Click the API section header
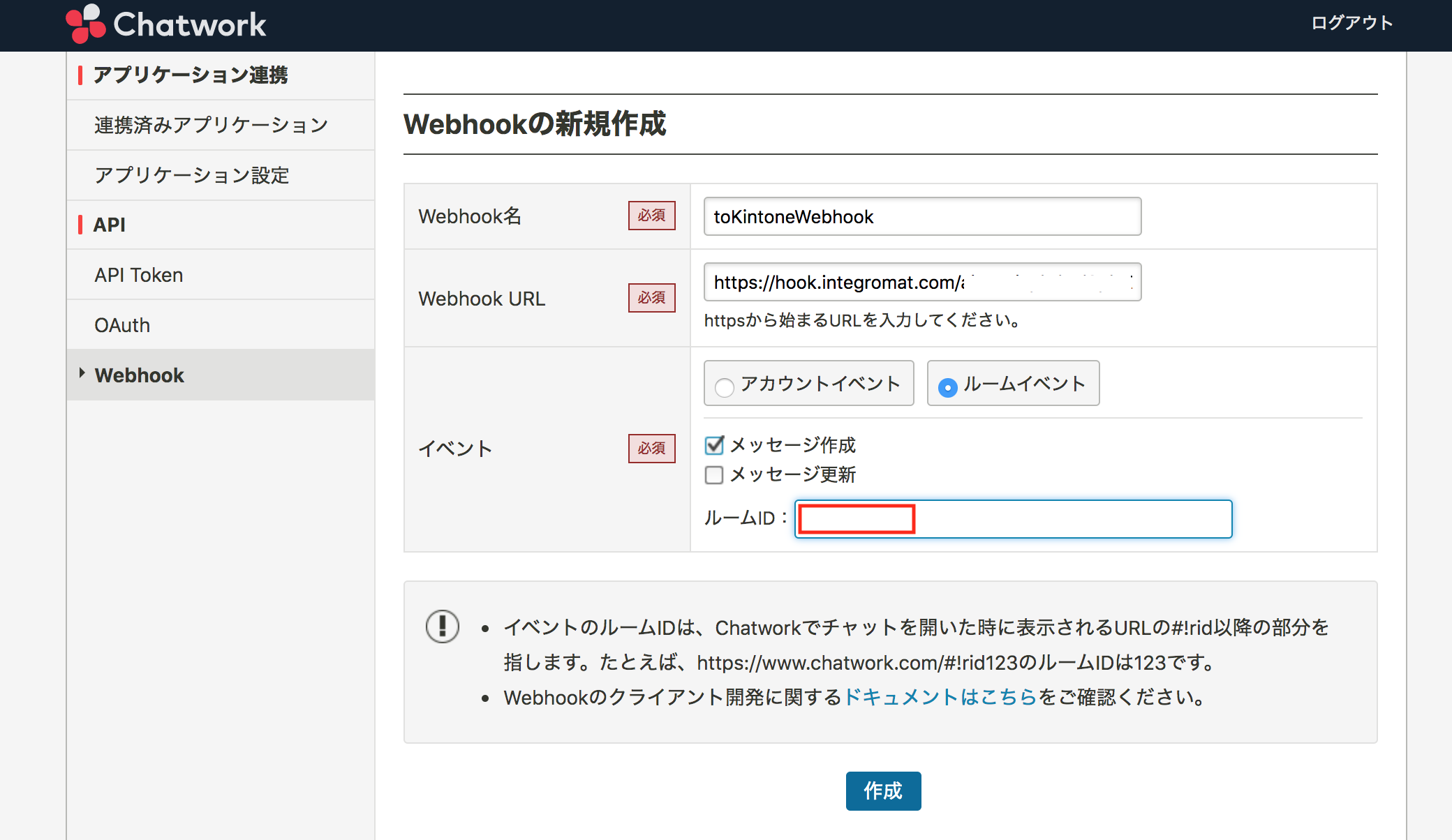The image size is (1452, 840). (110, 225)
